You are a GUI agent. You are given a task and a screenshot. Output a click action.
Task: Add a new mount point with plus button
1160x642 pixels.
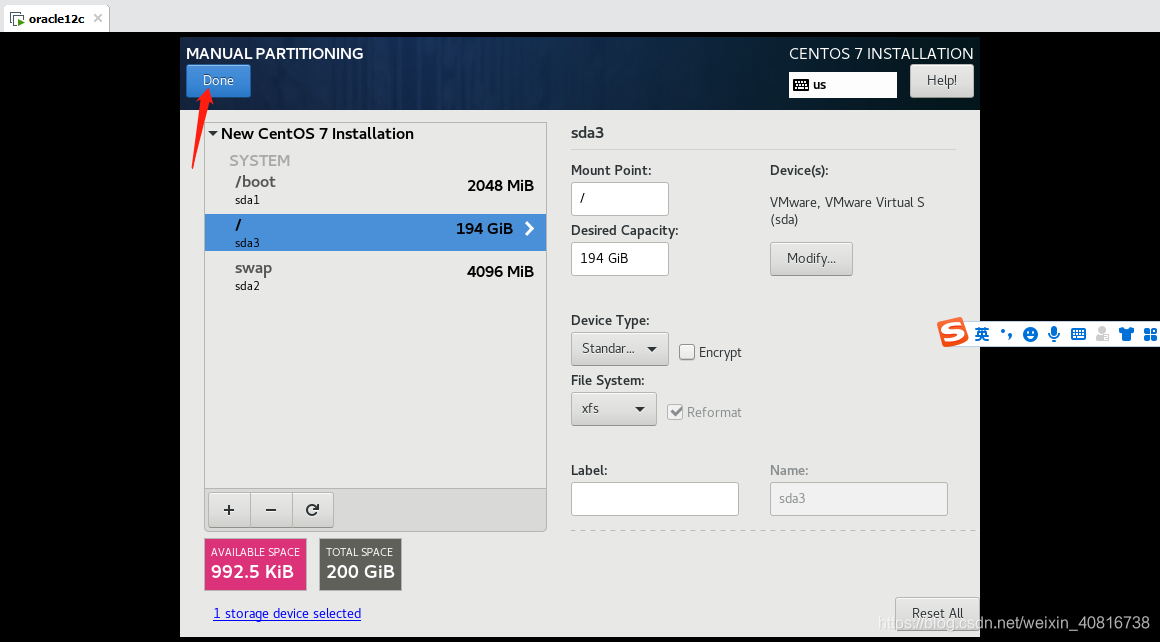[x=229, y=510]
